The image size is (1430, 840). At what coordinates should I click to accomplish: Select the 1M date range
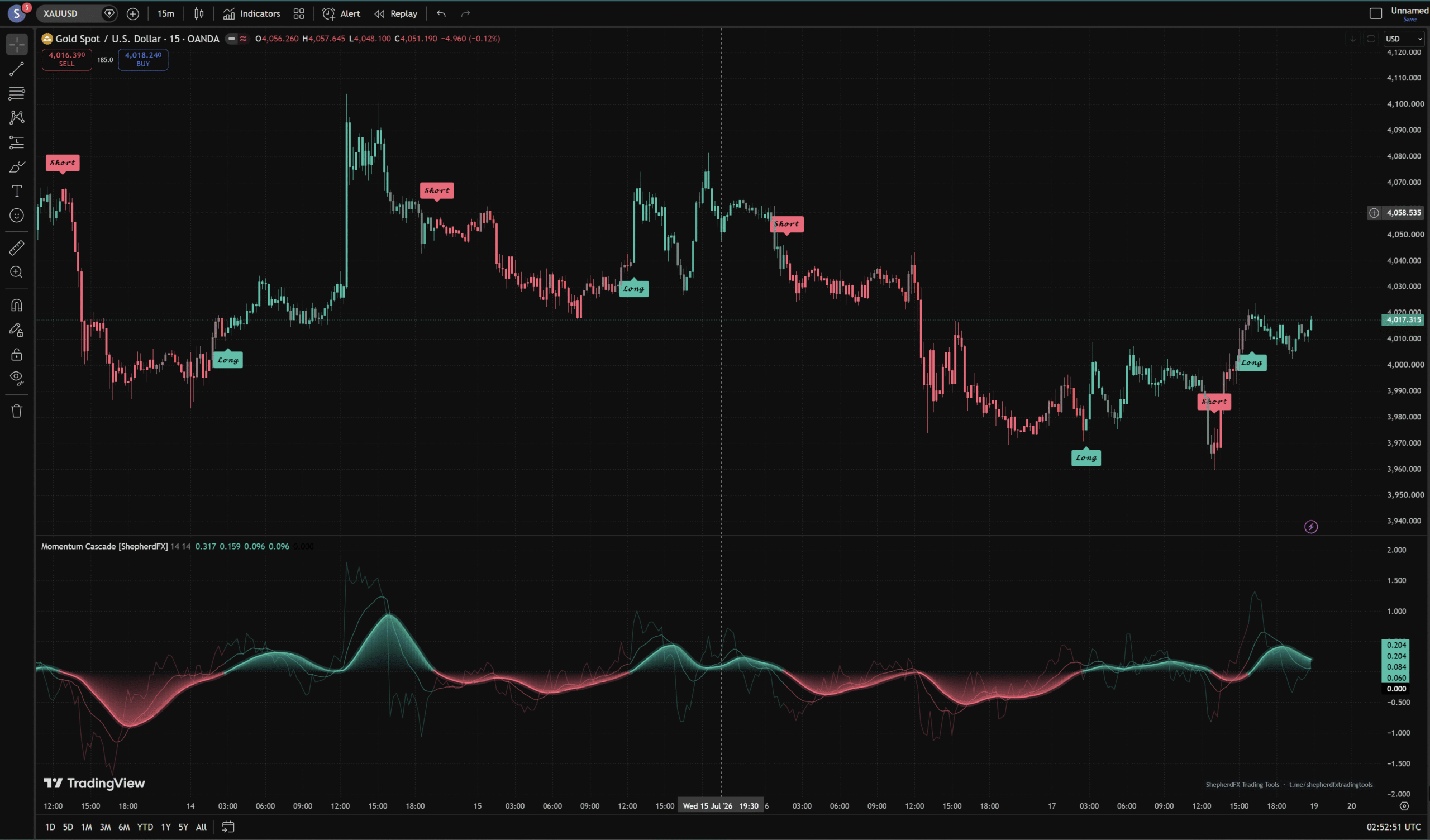[x=86, y=827]
